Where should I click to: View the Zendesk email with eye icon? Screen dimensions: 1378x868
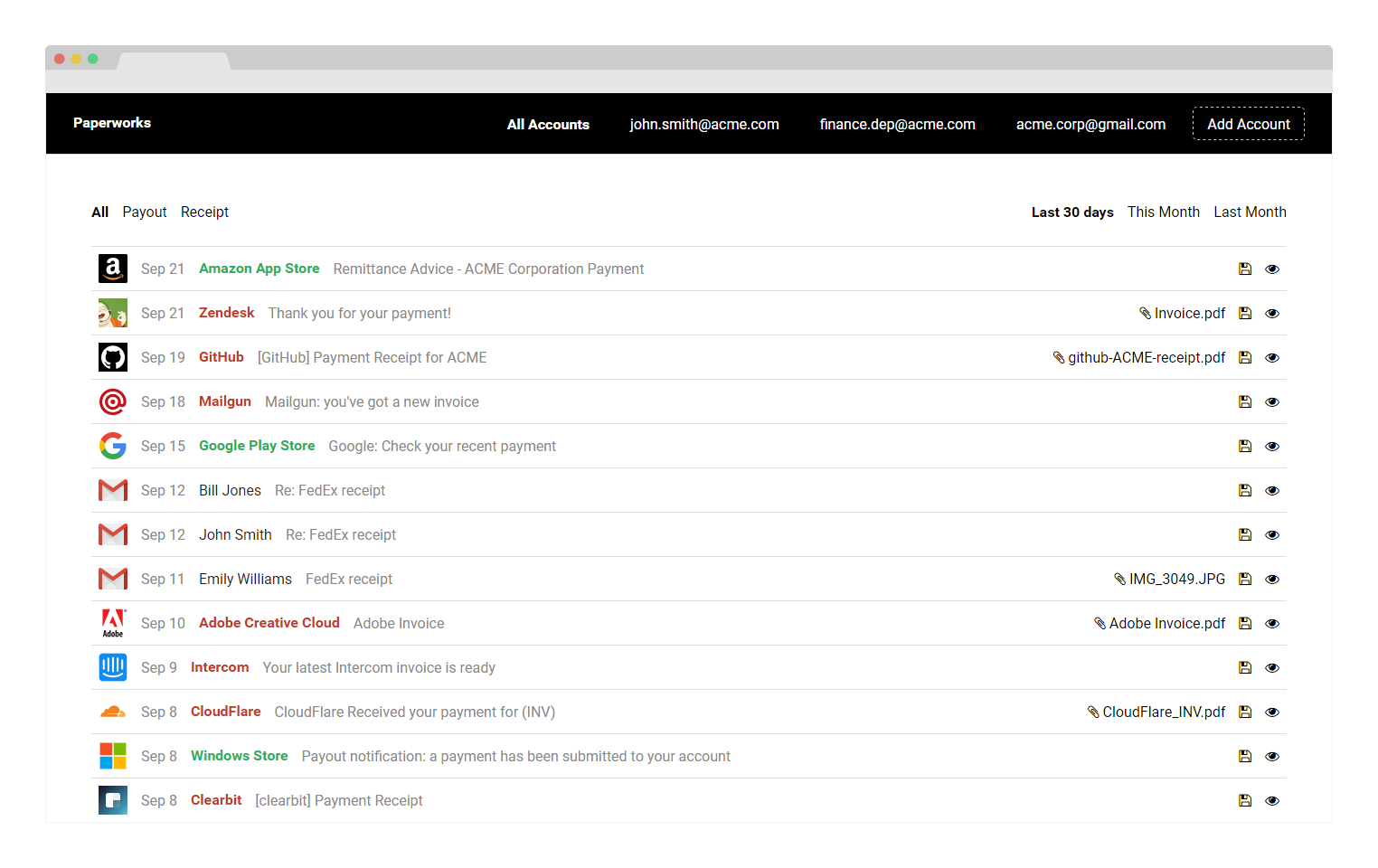pos(1272,313)
